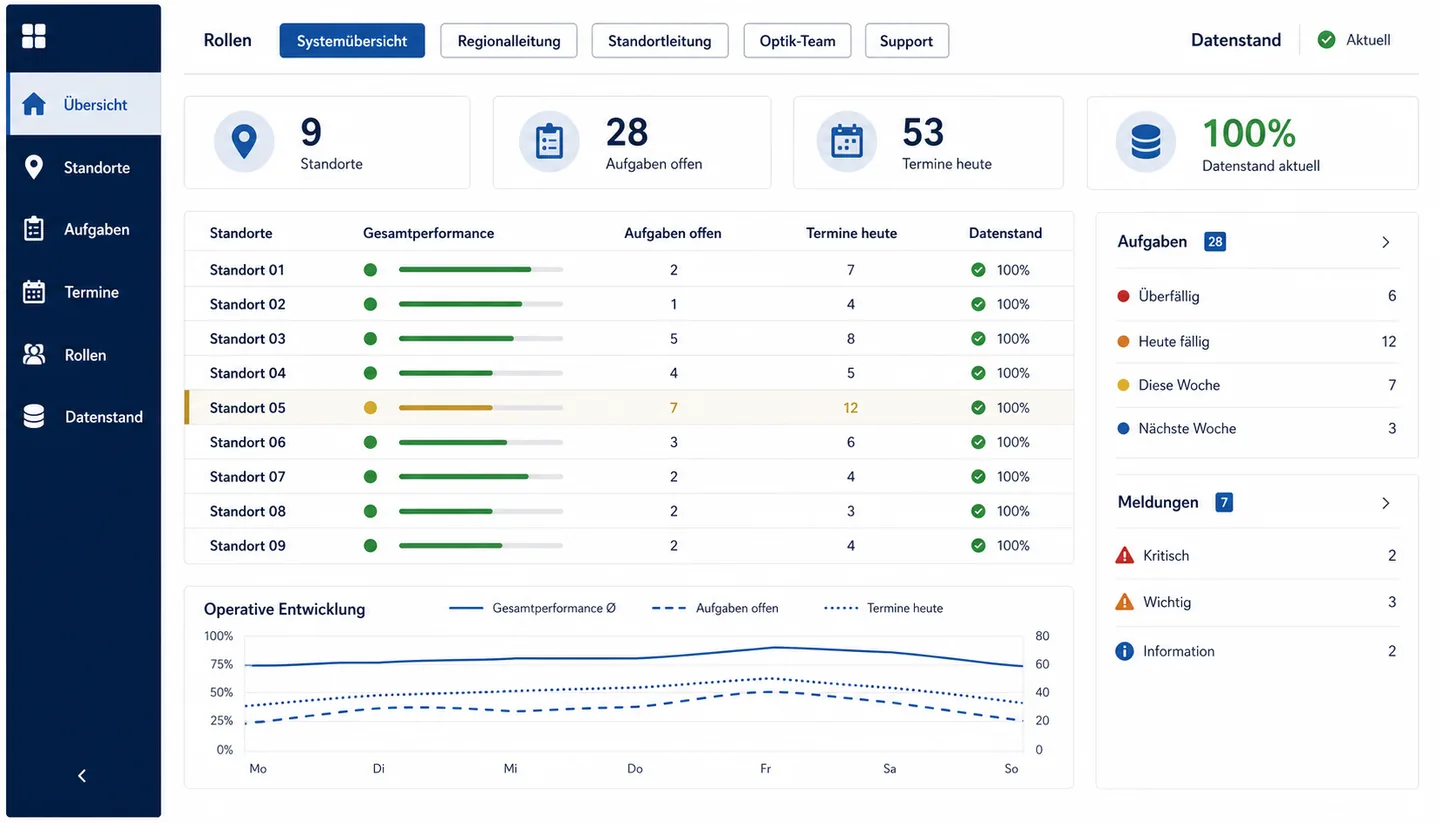Click the yellow status dot of Standort 05
Screen dimensions: 1440x823
pos(370,408)
